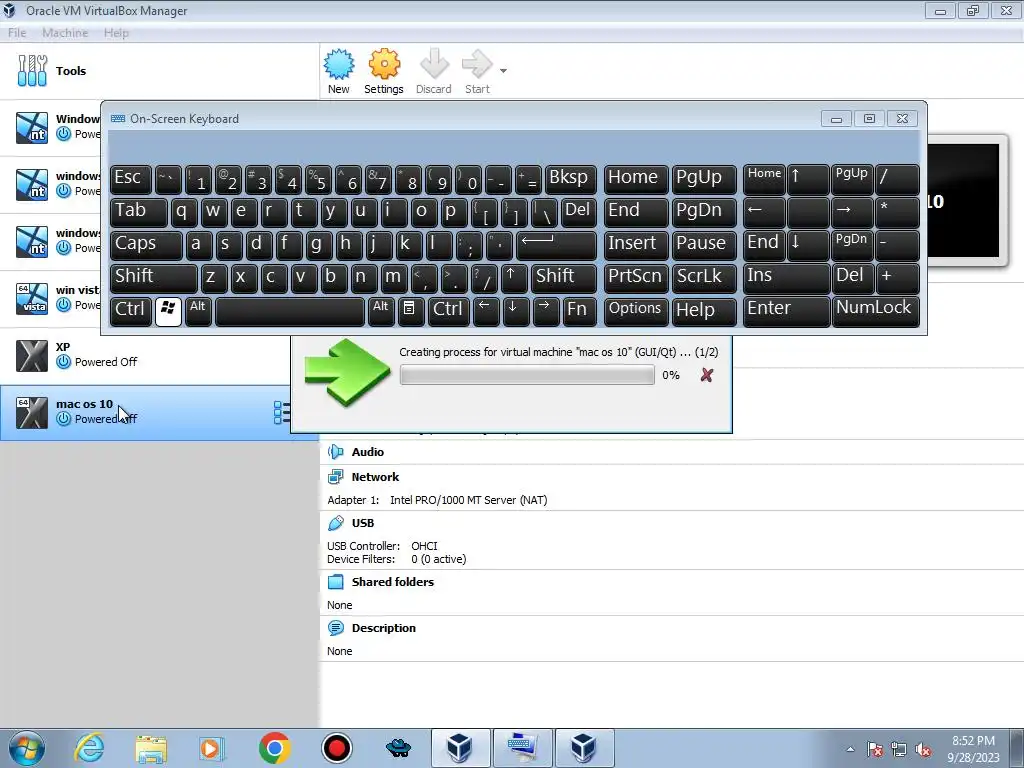
Task: Click the Start arrow toolbar icon
Action: coord(477,72)
